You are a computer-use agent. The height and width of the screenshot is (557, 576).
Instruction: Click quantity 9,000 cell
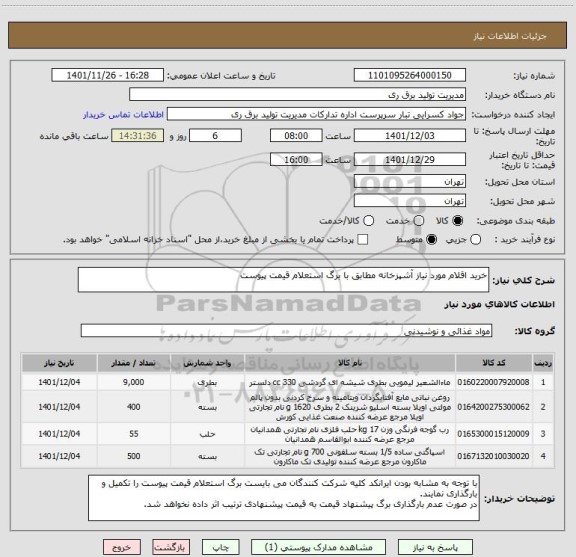(133, 382)
